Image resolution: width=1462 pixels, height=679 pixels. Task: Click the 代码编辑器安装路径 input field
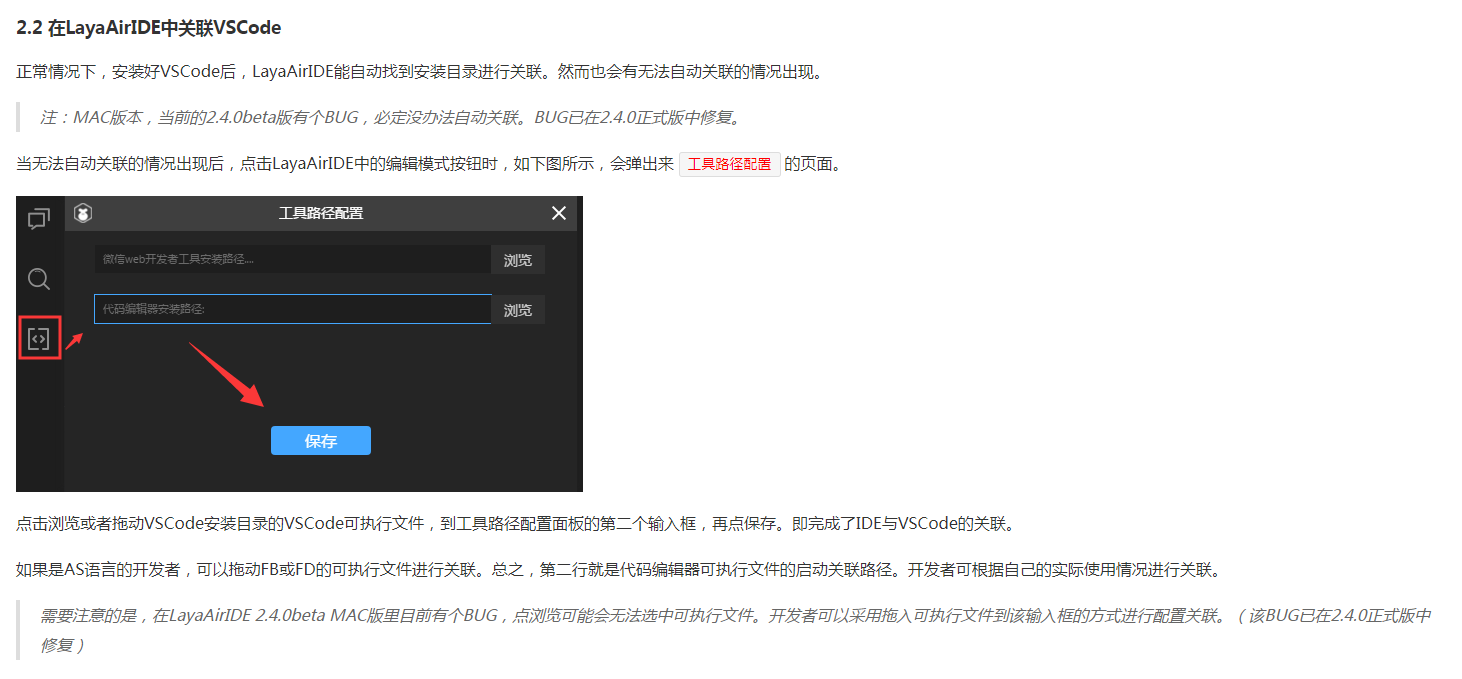tap(292, 309)
